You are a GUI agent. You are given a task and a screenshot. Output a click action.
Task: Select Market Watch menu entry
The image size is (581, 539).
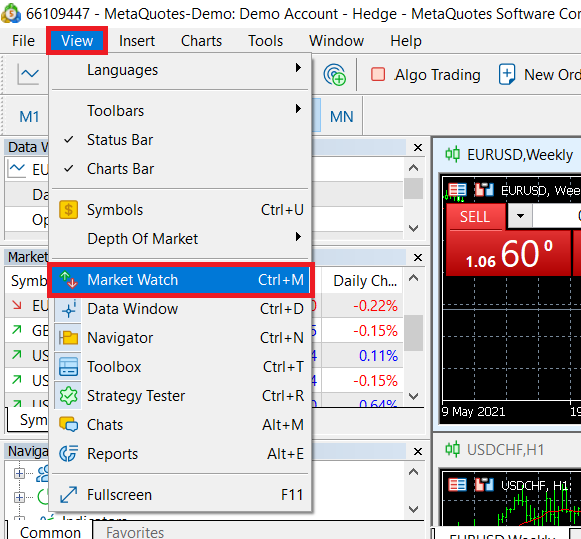click(180, 280)
